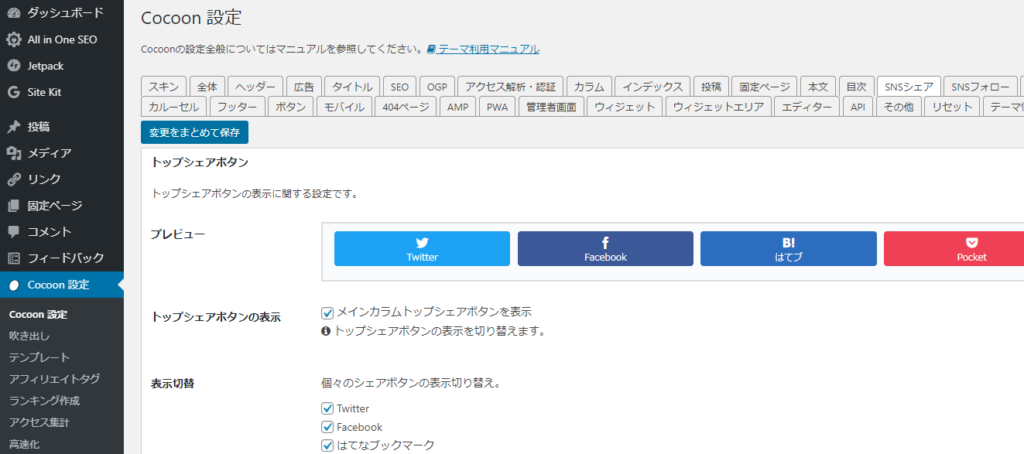The width and height of the screenshot is (1024, 454).
Task: Switch to the ウィジェットエリア tab
Action: pos(718,107)
